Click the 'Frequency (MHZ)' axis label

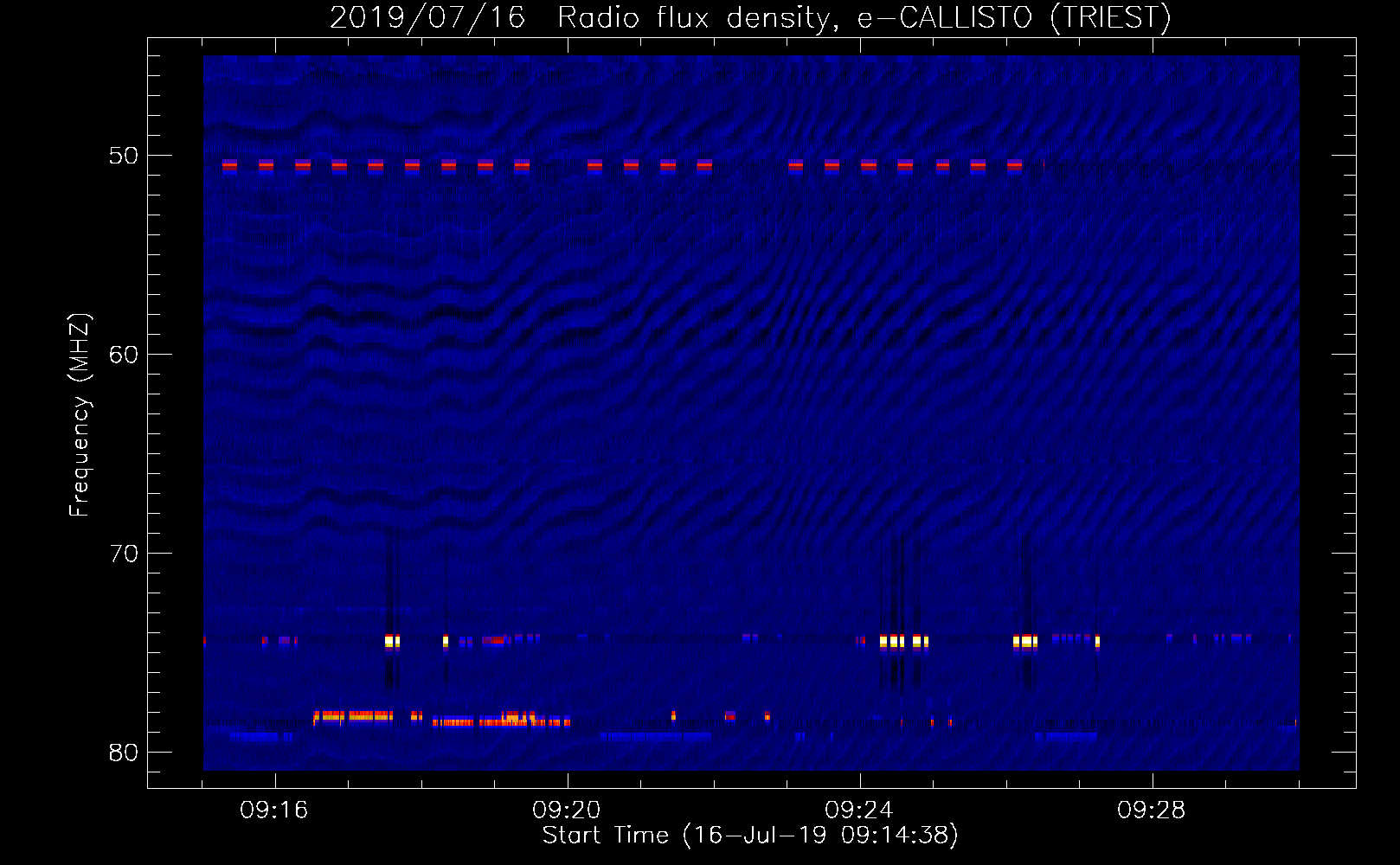tap(80, 415)
